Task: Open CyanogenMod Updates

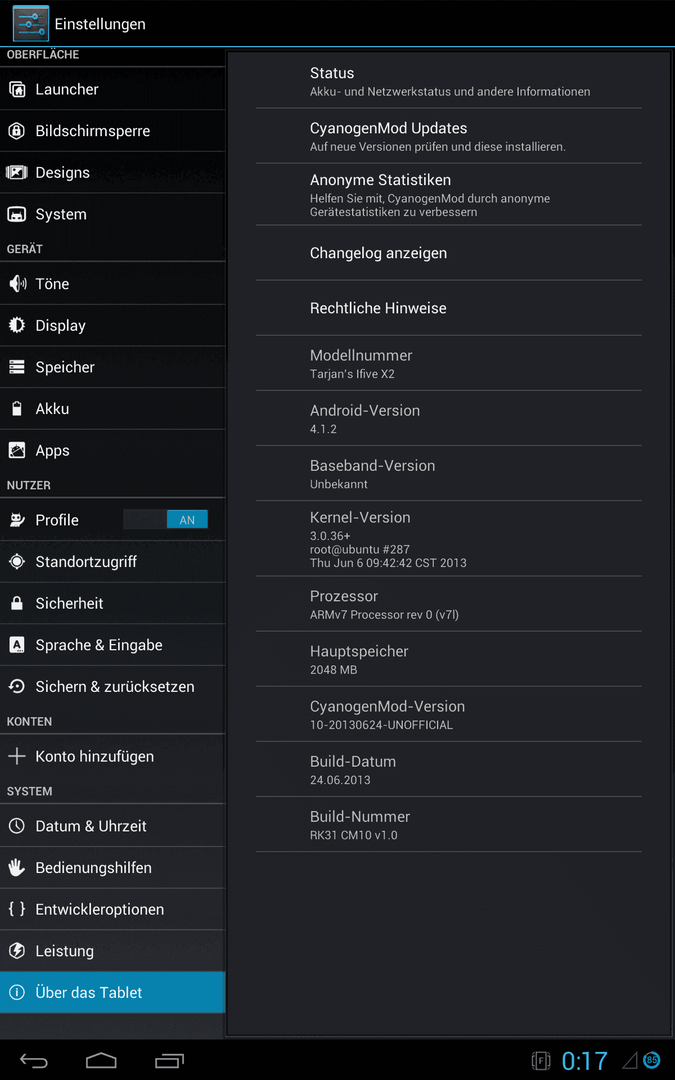Action: click(x=448, y=136)
